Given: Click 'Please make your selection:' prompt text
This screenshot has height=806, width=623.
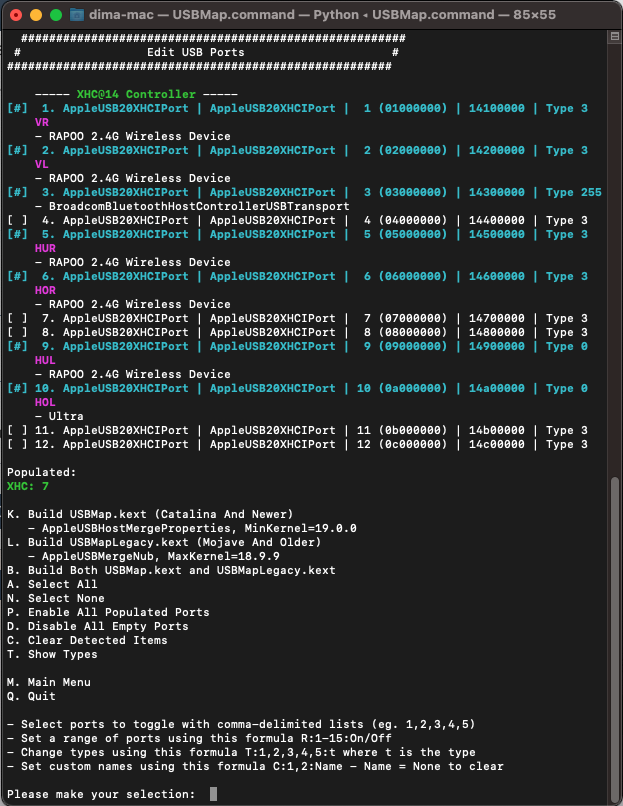Looking at the screenshot, I should click(x=101, y=795).
